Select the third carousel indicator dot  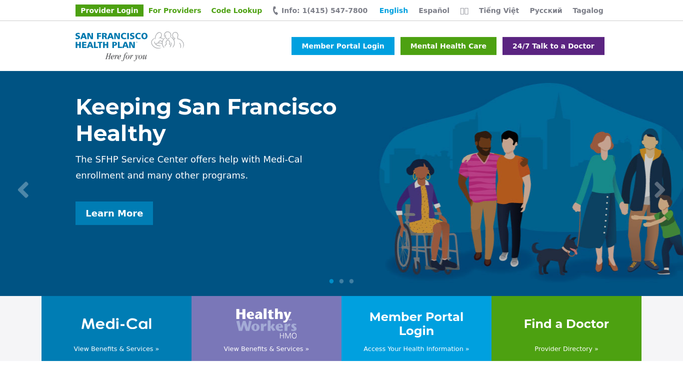tap(352, 281)
